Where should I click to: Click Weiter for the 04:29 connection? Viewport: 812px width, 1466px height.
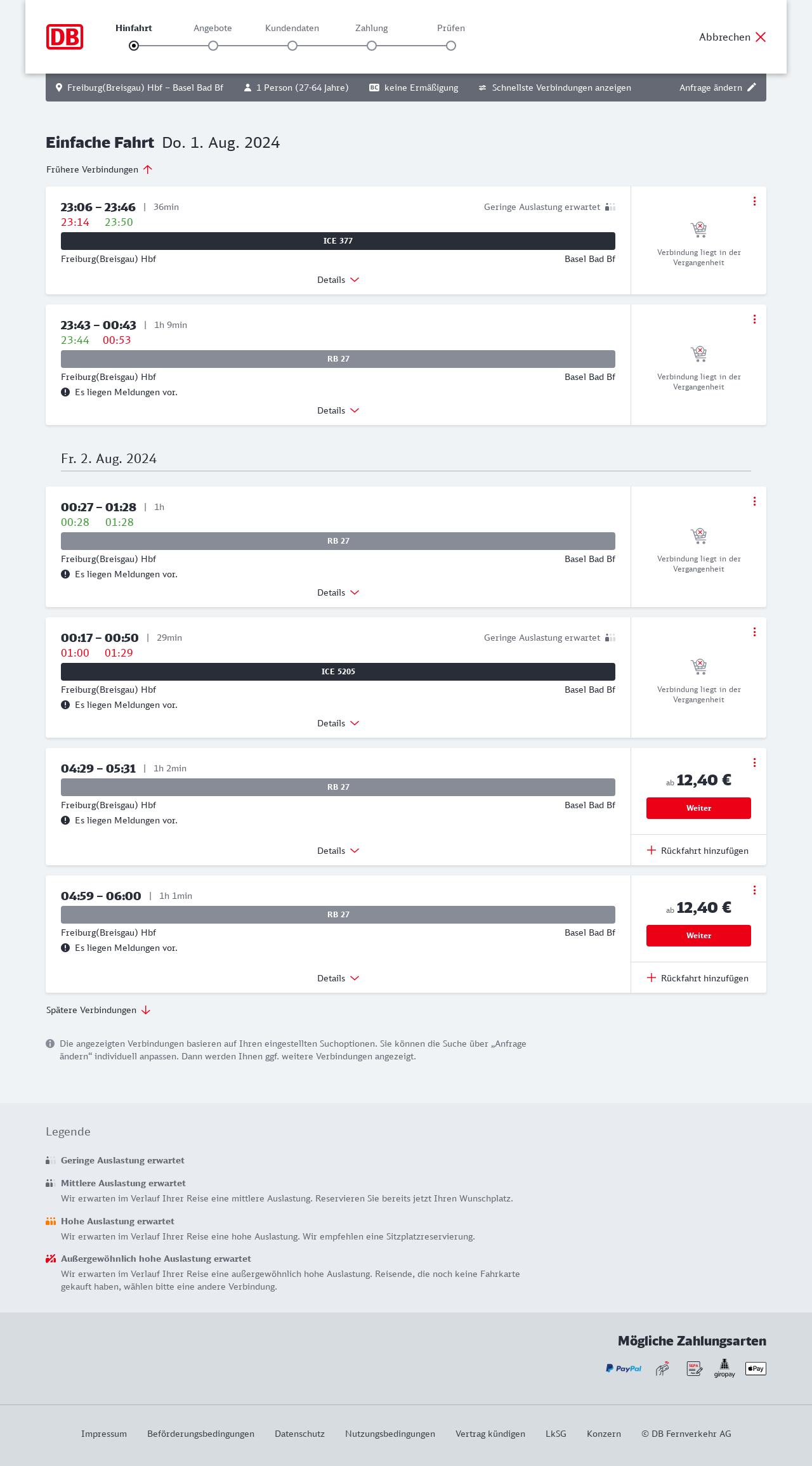(698, 808)
